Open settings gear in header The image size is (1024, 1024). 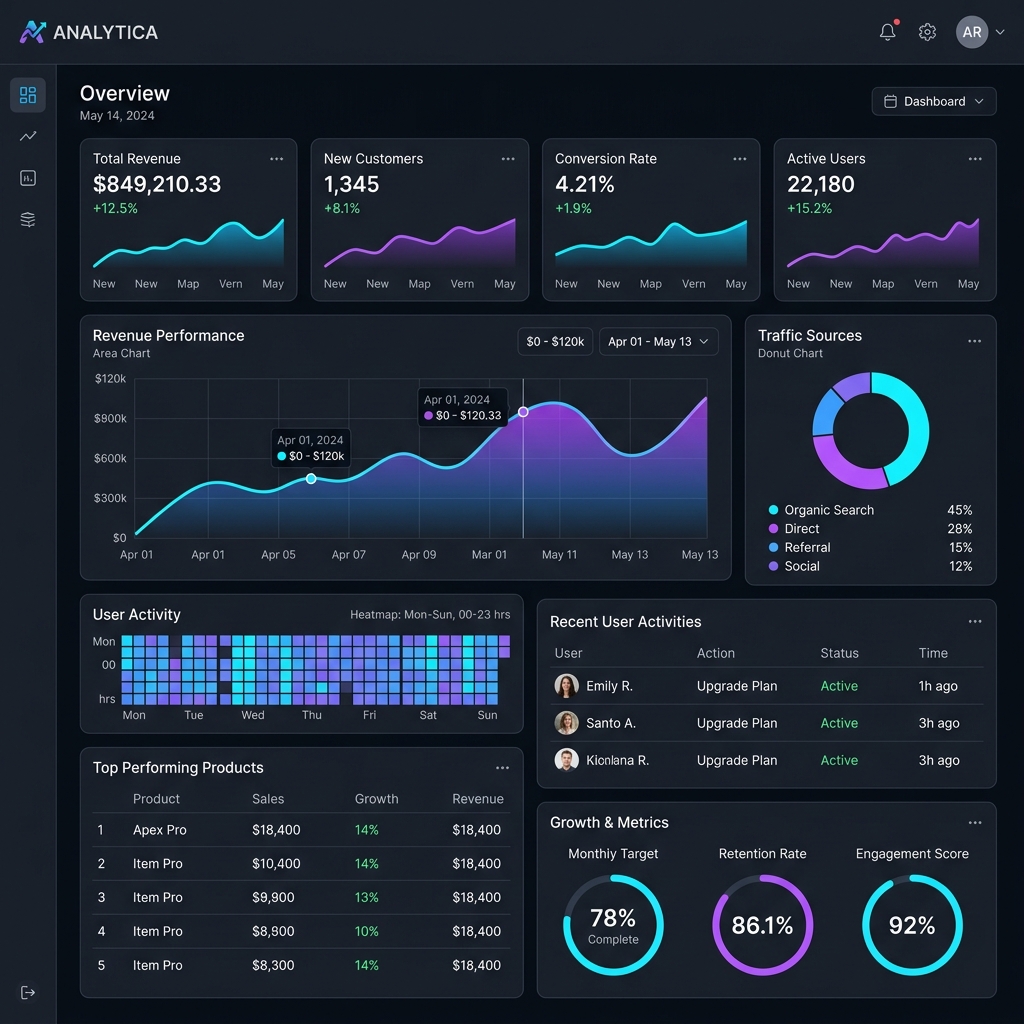point(927,32)
